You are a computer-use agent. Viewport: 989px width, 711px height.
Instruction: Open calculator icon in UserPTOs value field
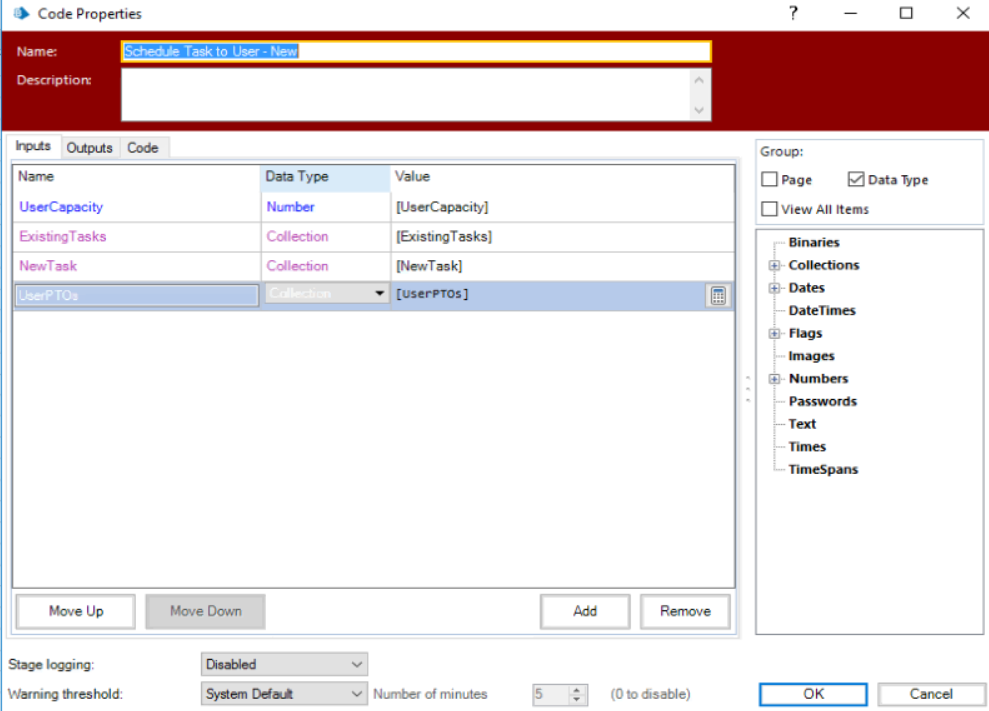[x=717, y=295]
